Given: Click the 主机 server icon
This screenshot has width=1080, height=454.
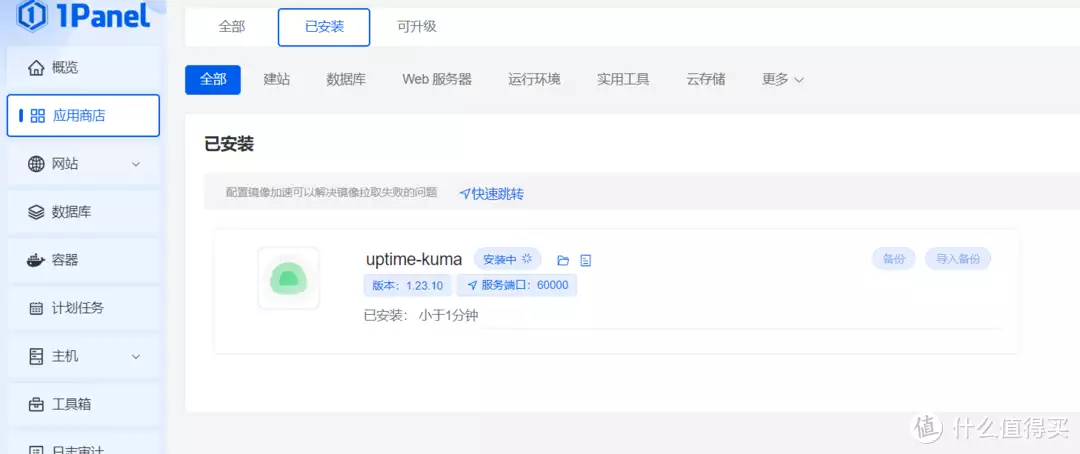Looking at the screenshot, I should pos(36,356).
